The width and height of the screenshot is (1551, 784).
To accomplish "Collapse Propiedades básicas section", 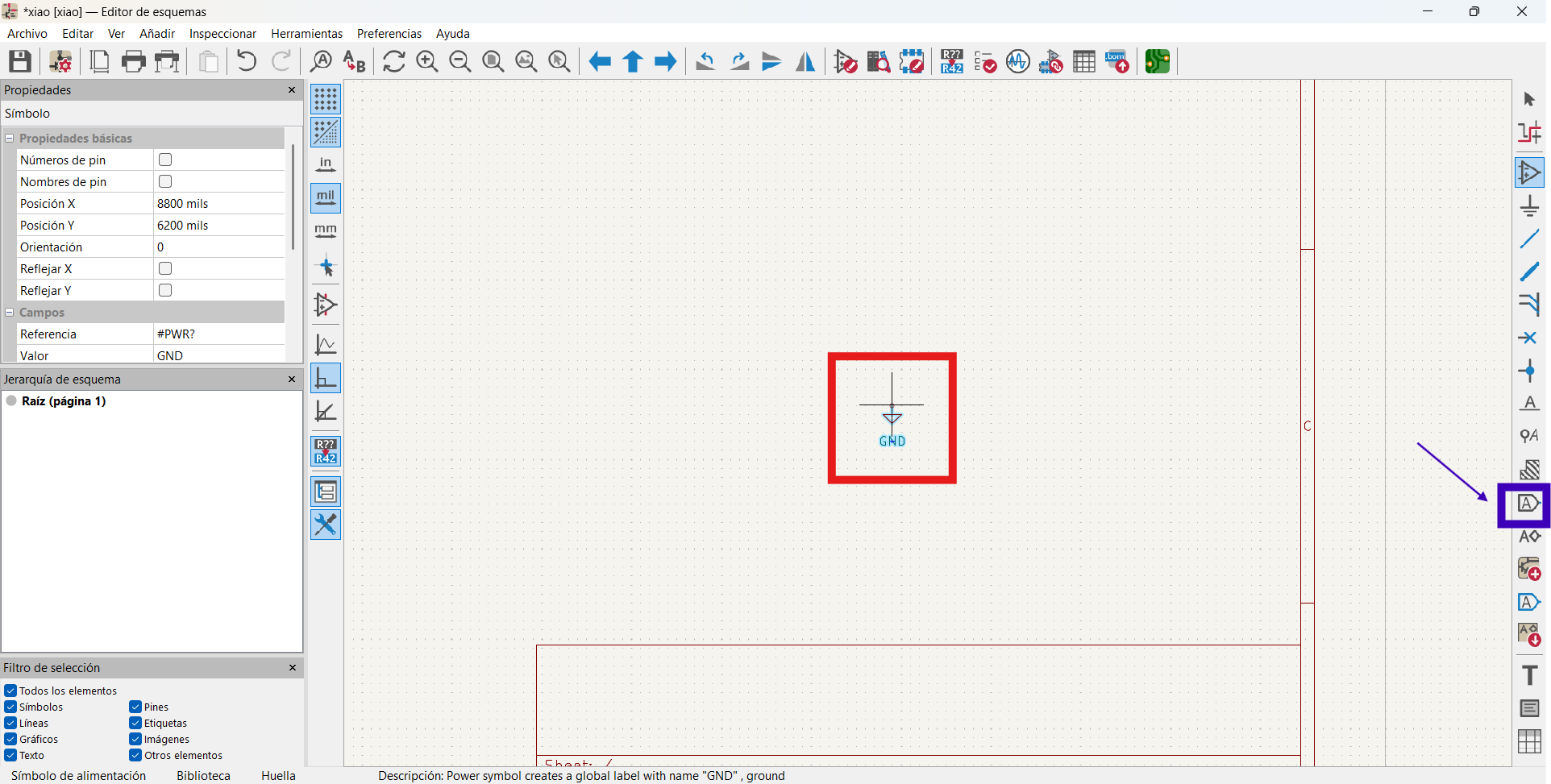I will 10,139.
